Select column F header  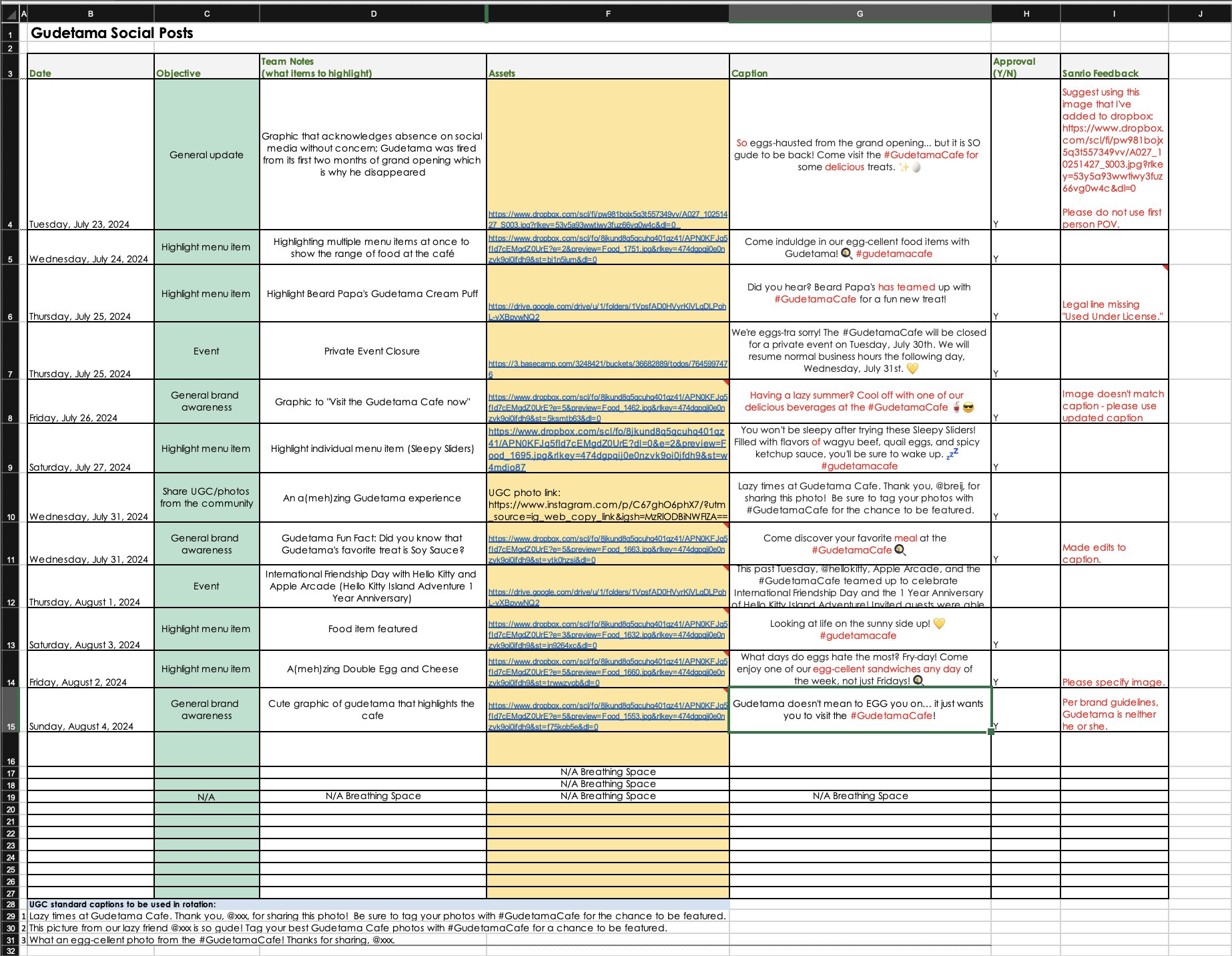point(608,13)
